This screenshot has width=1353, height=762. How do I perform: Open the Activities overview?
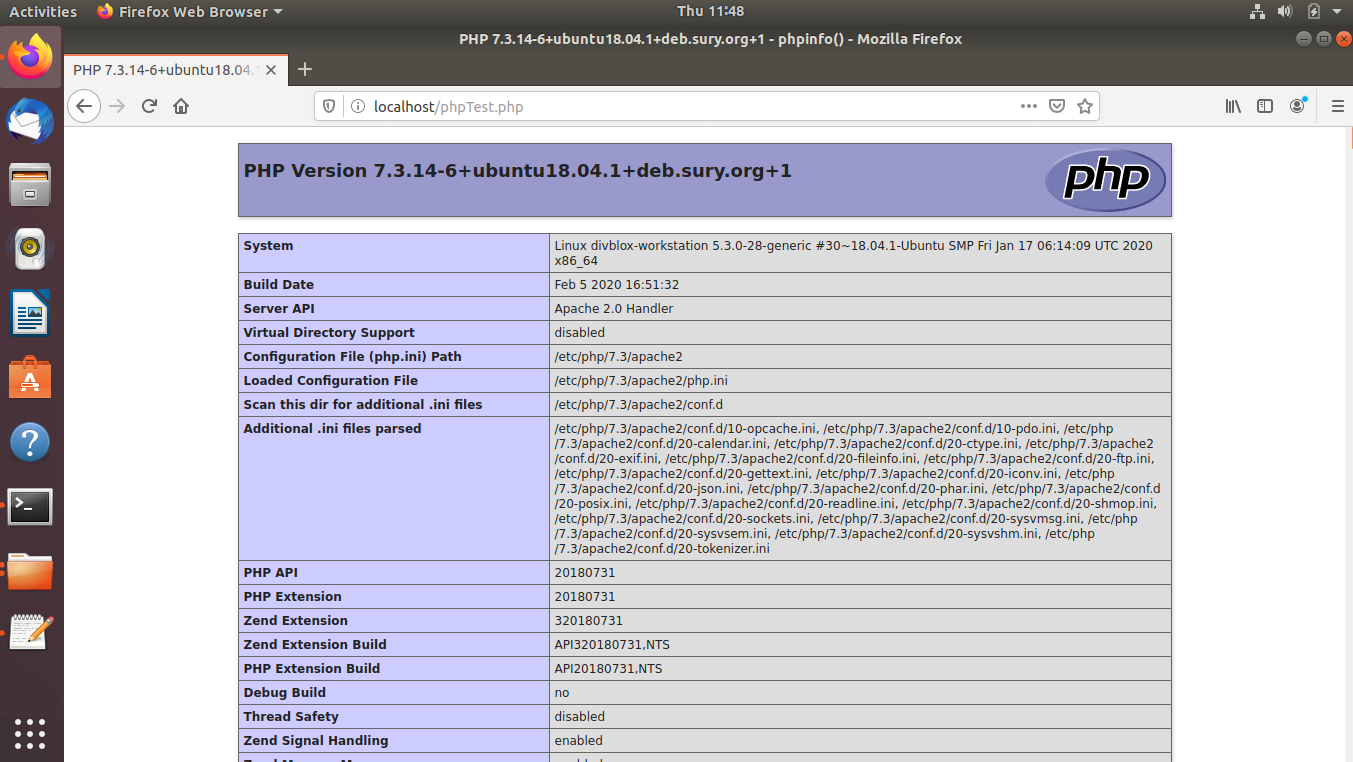pyautogui.click(x=43, y=12)
